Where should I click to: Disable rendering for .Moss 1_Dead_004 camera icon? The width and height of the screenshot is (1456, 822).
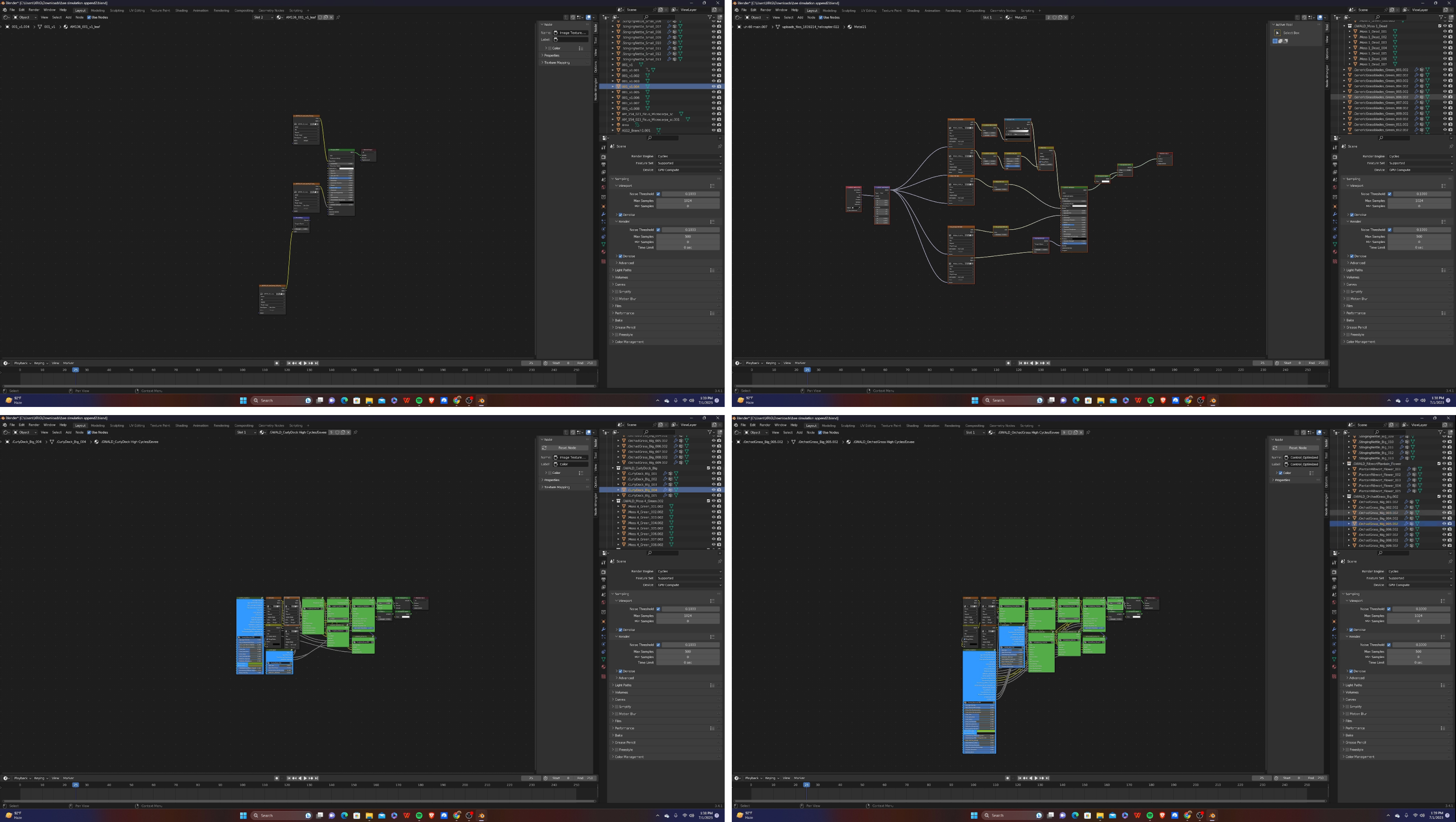click(1450, 48)
